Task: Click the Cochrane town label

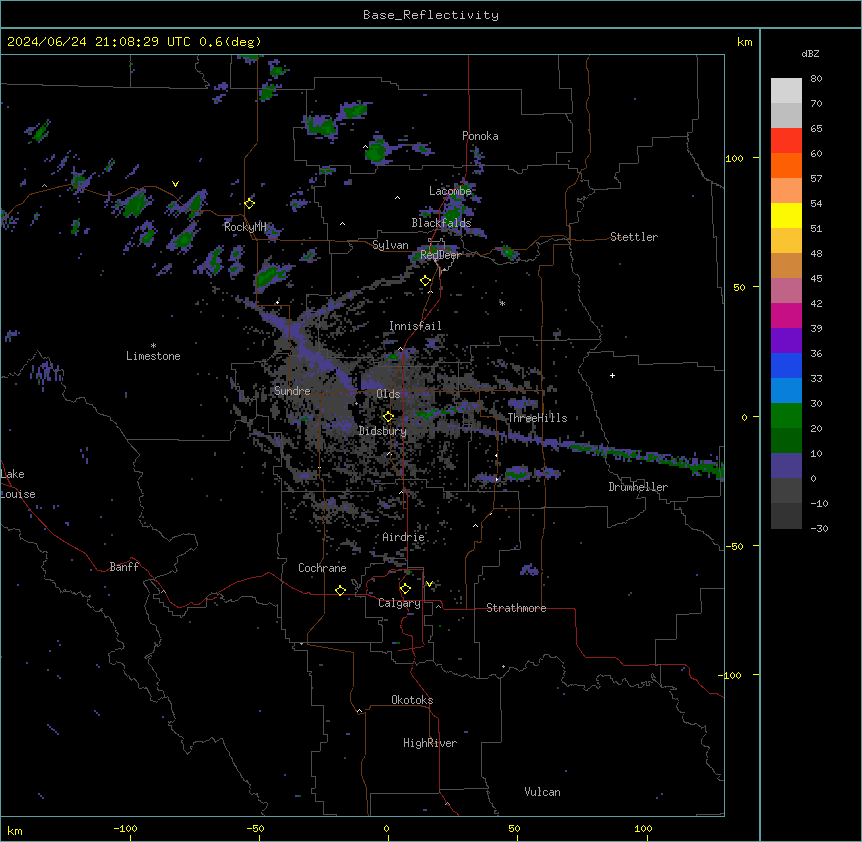Action: click(322, 568)
